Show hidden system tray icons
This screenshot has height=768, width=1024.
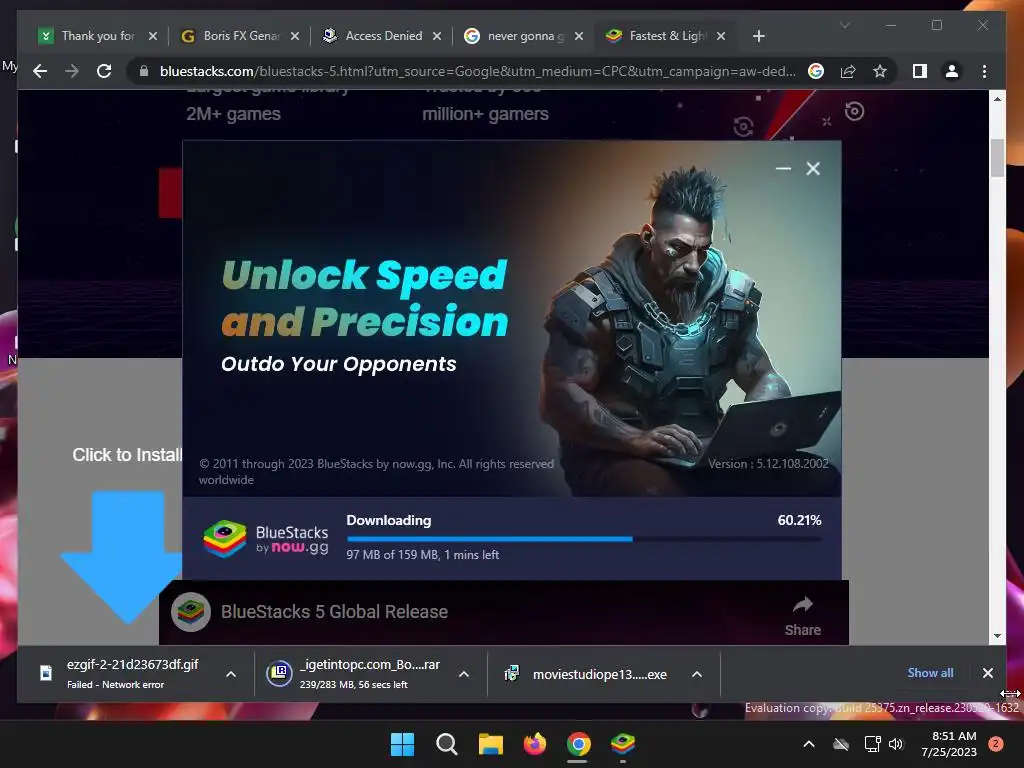(808, 744)
